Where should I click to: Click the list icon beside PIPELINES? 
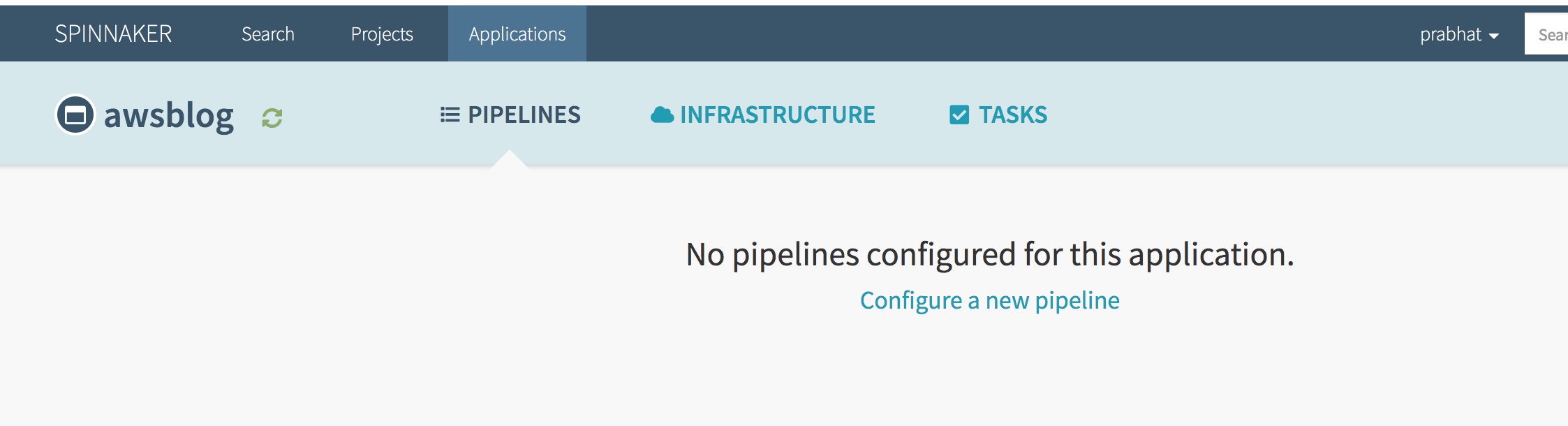450,115
